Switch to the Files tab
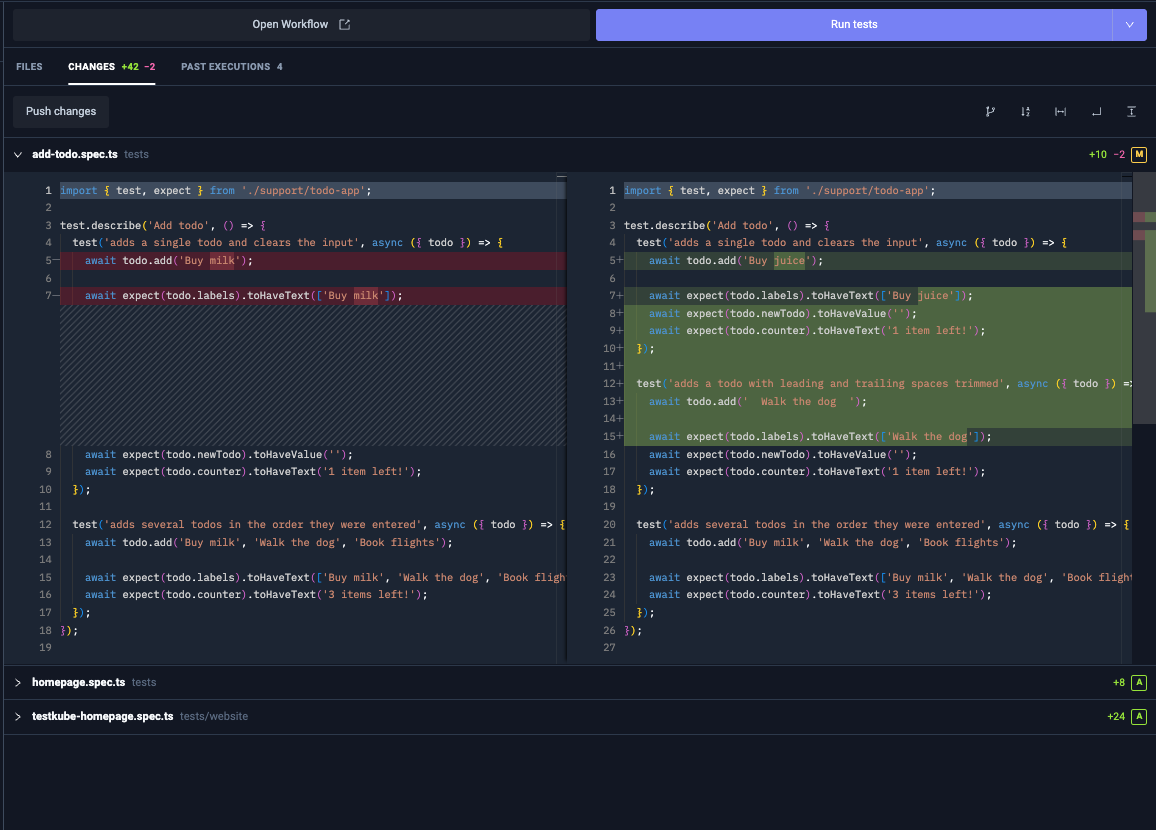Image resolution: width=1156 pixels, height=830 pixels. pos(29,66)
